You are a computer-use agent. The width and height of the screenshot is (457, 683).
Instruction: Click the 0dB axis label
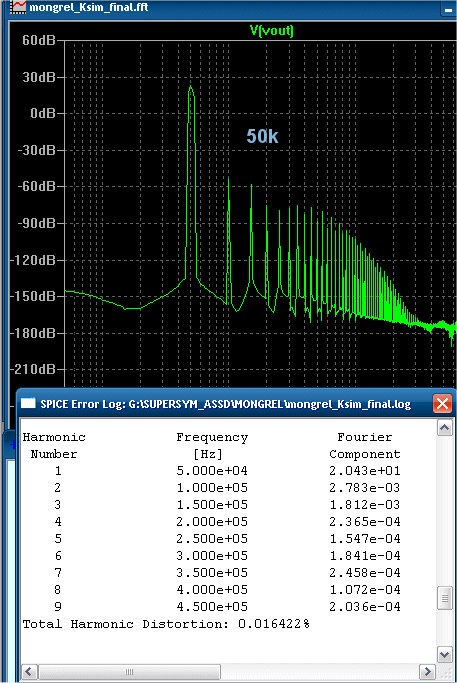pyautogui.click(x=43, y=113)
